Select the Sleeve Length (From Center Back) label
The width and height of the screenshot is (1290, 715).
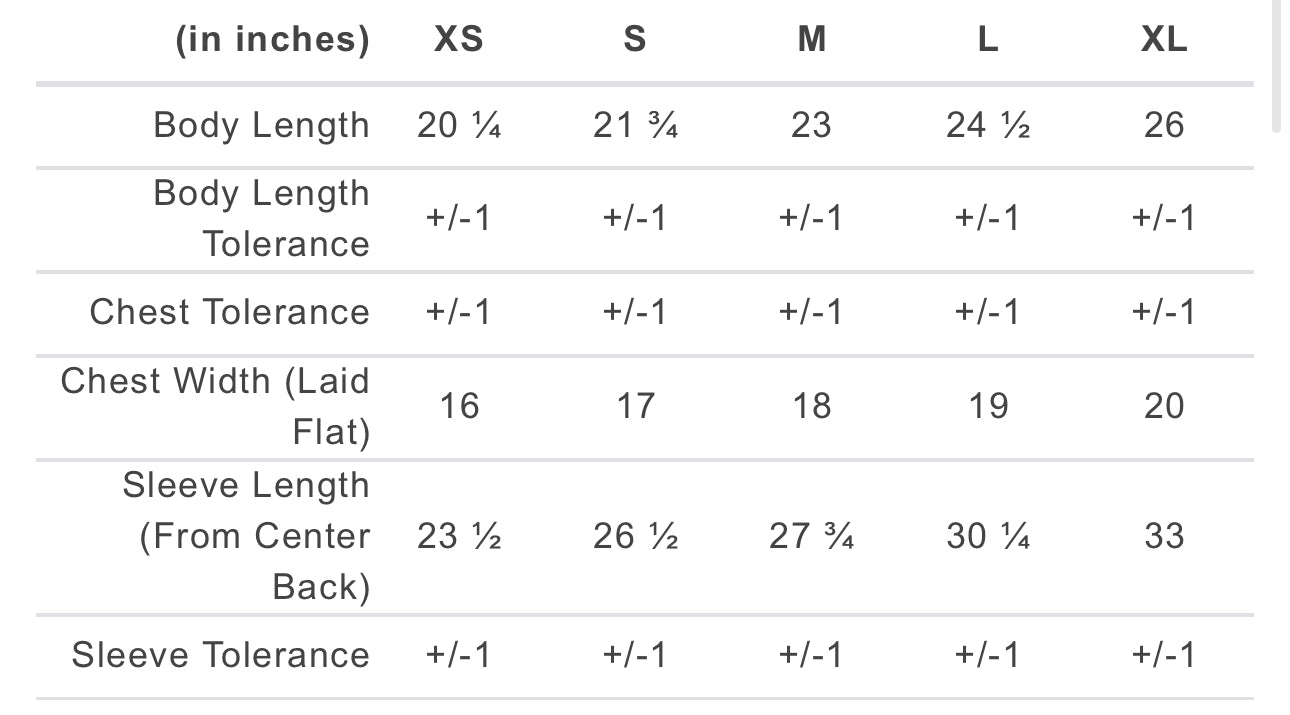pyautogui.click(x=246, y=536)
